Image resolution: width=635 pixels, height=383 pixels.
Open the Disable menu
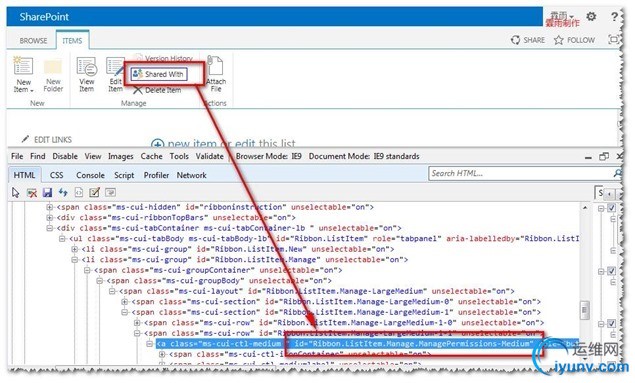[x=65, y=156]
